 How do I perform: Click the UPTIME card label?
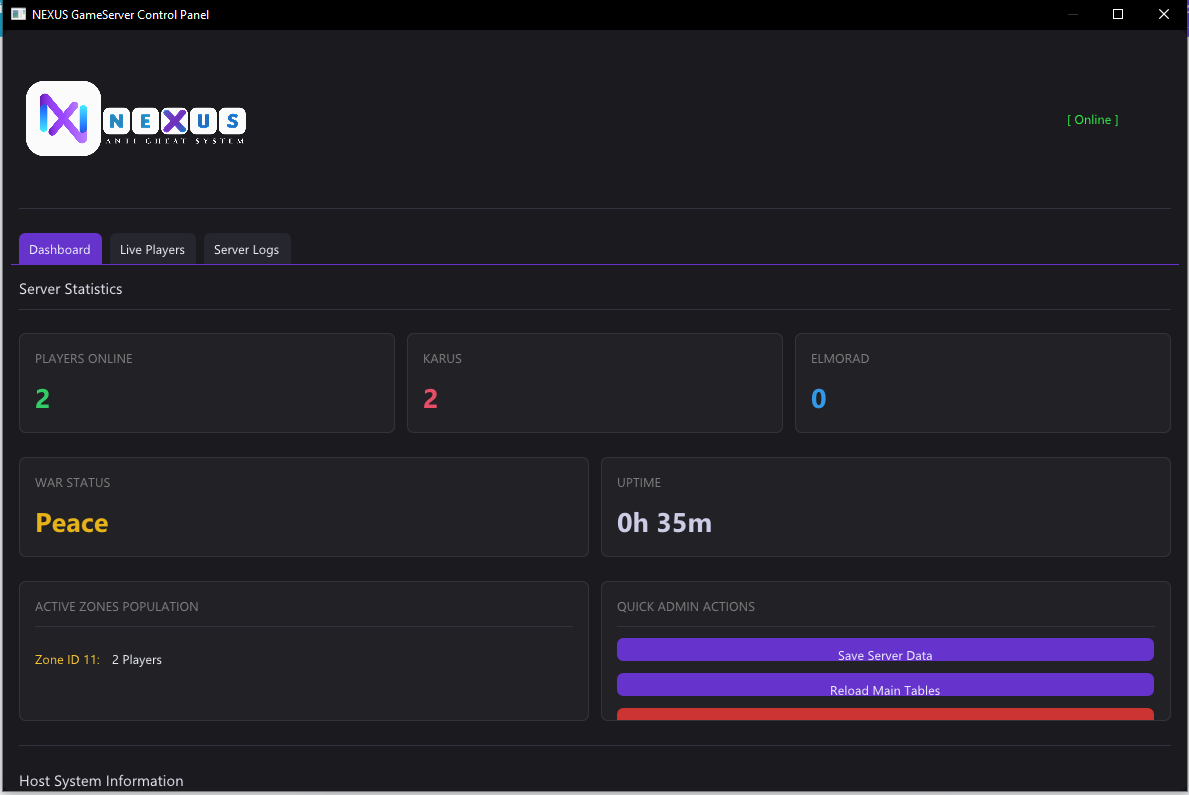[x=638, y=482]
